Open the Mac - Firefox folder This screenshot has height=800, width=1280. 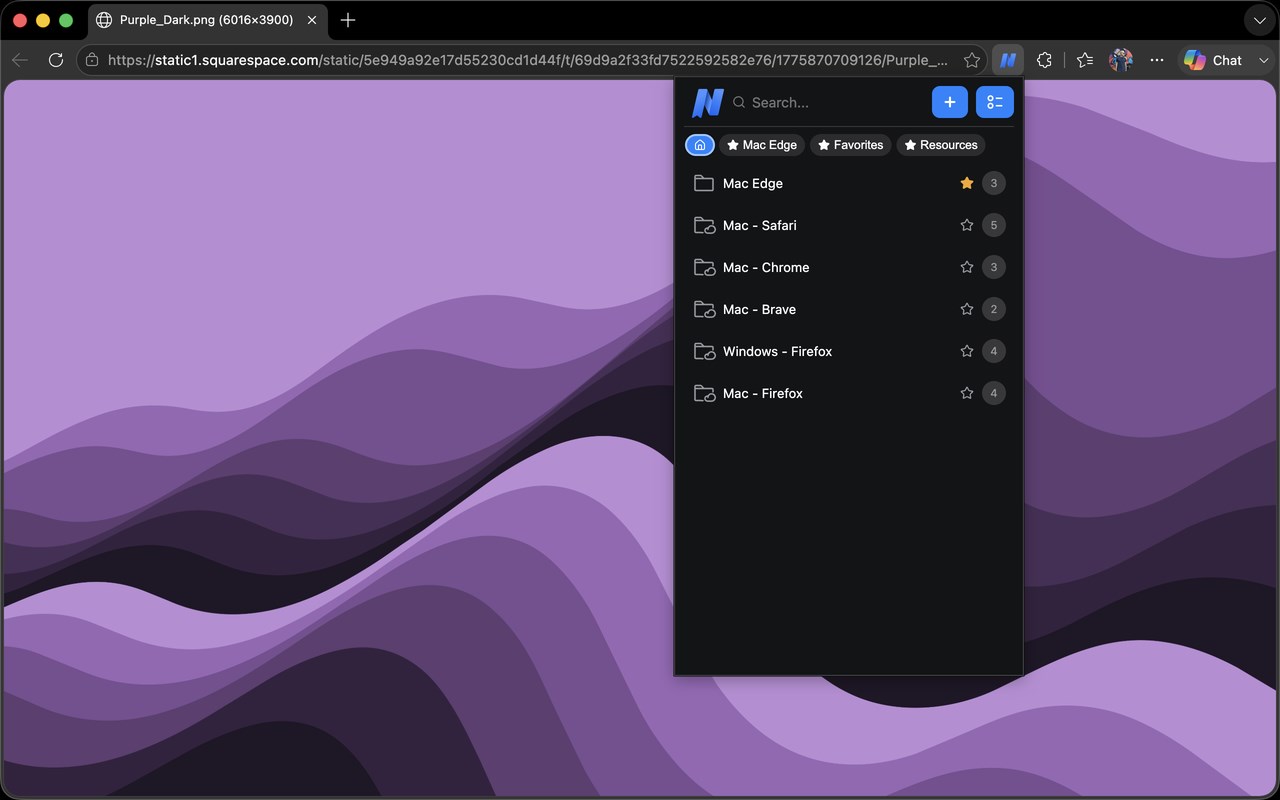848,393
